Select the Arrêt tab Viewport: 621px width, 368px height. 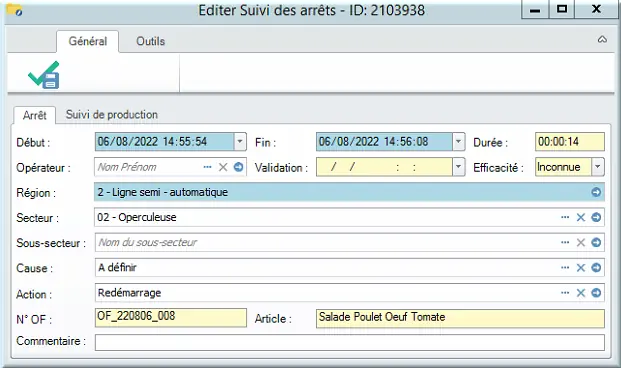(34, 115)
